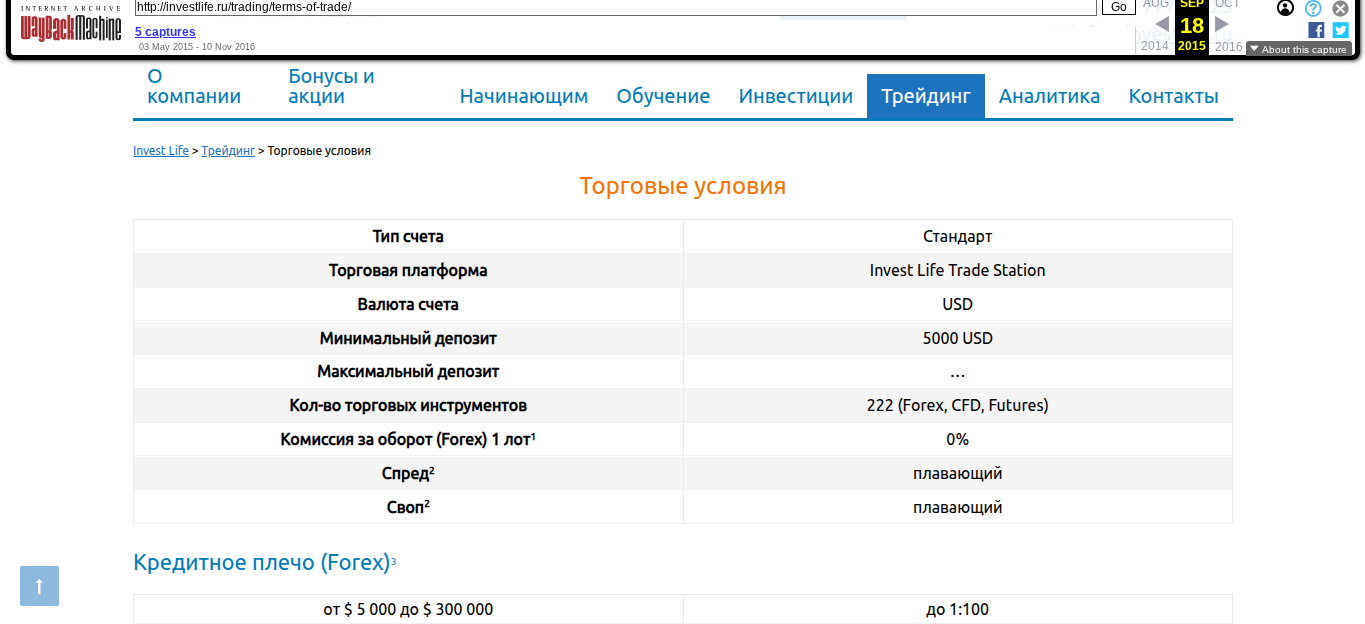Open the Обучение menu item
Image resolution: width=1365 pixels, height=624 pixels.
[x=663, y=95]
